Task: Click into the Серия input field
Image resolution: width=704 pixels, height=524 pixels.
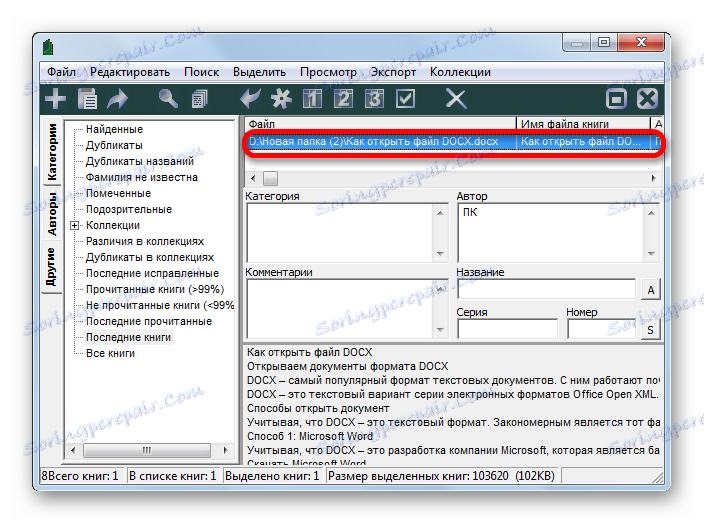Action: pyautogui.click(x=507, y=329)
